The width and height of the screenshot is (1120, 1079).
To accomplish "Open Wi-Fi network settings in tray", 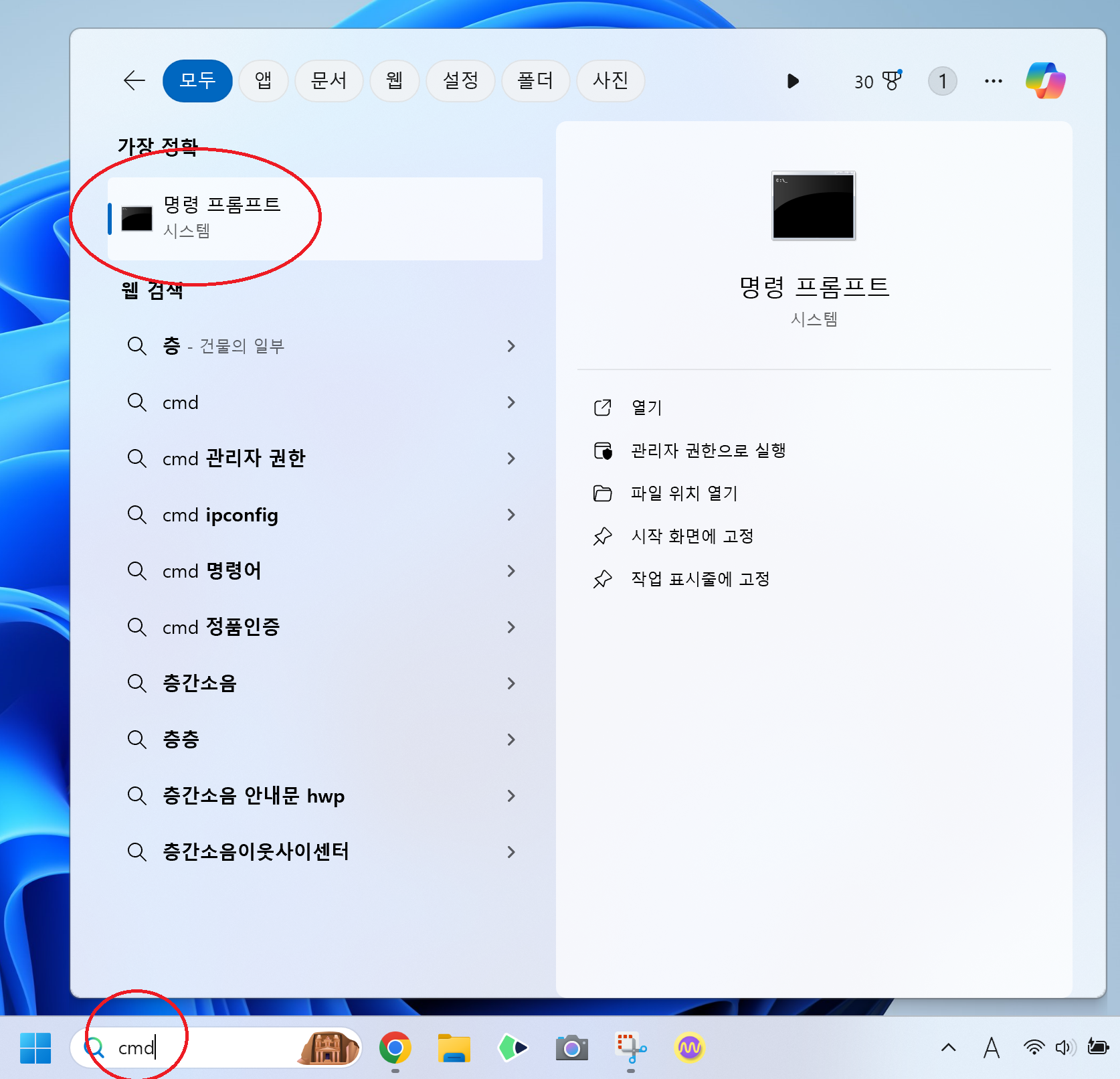I will click(1034, 1048).
